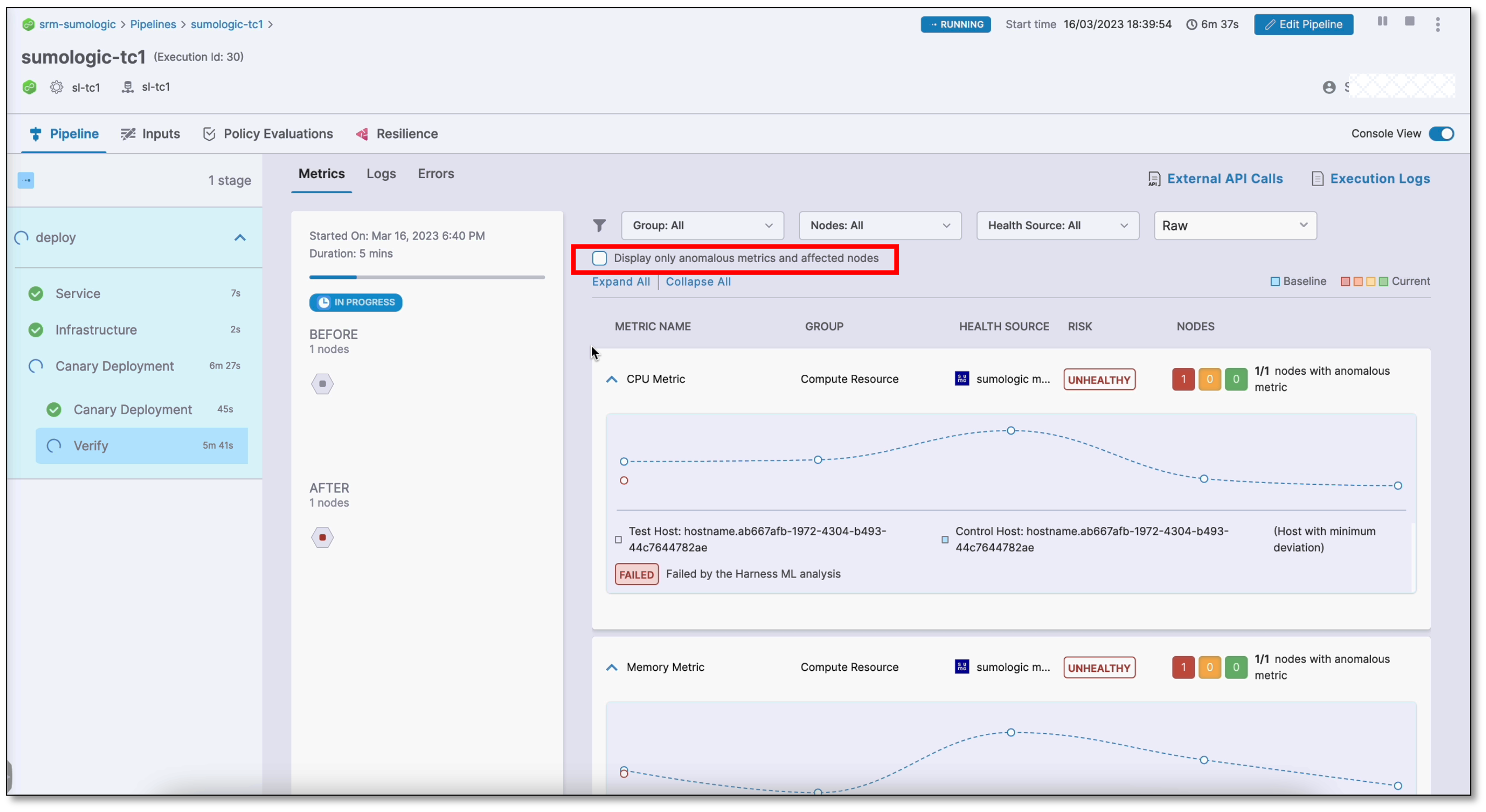Image resolution: width=1486 pixels, height=812 pixels.
Task: Click the stop/abort pipeline square icon
Action: (x=1409, y=21)
